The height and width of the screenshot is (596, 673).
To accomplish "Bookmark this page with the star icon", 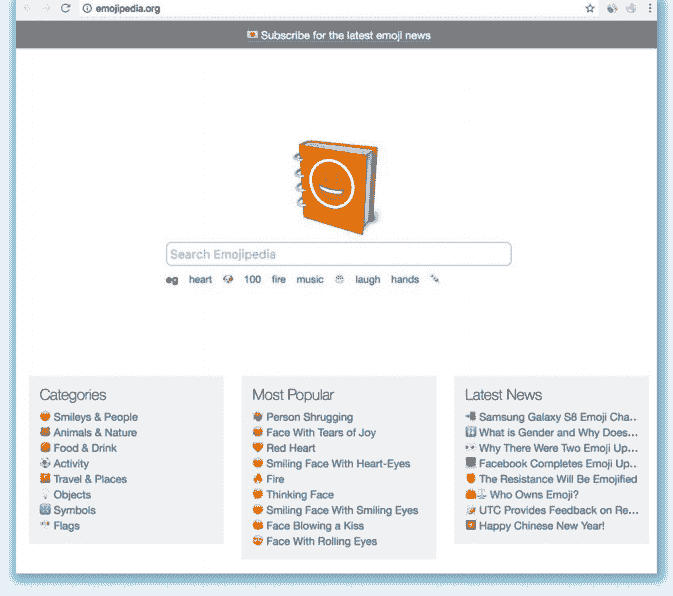I will point(590,8).
